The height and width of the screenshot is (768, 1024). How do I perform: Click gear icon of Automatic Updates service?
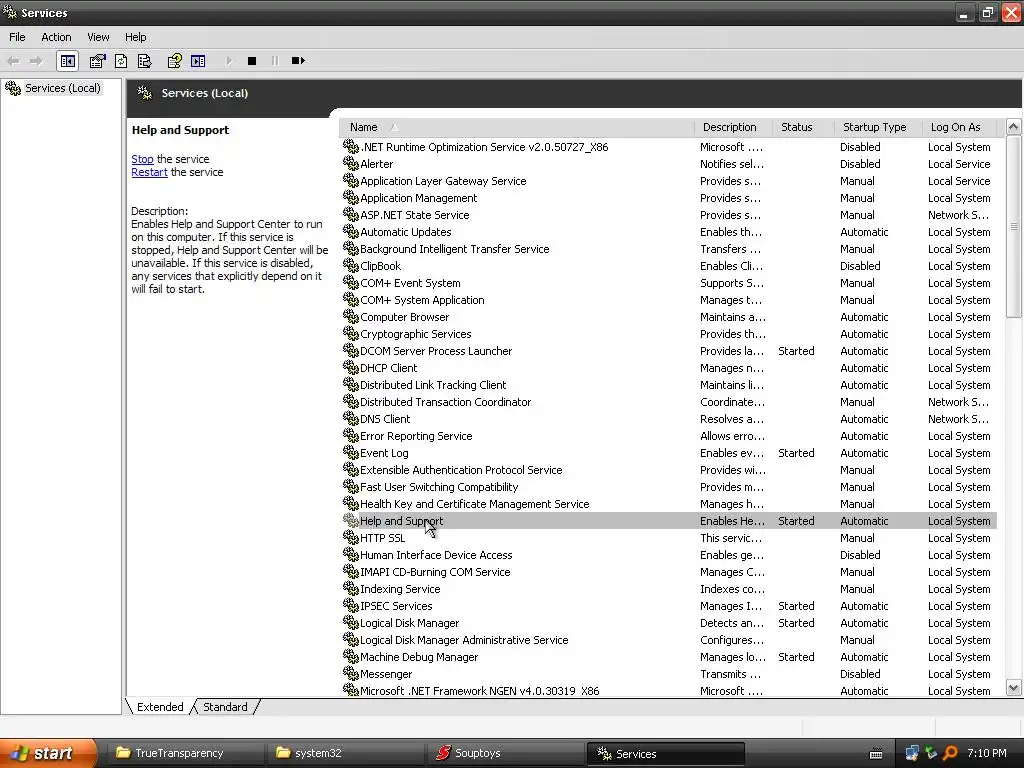pyautogui.click(x=351, y=231)
